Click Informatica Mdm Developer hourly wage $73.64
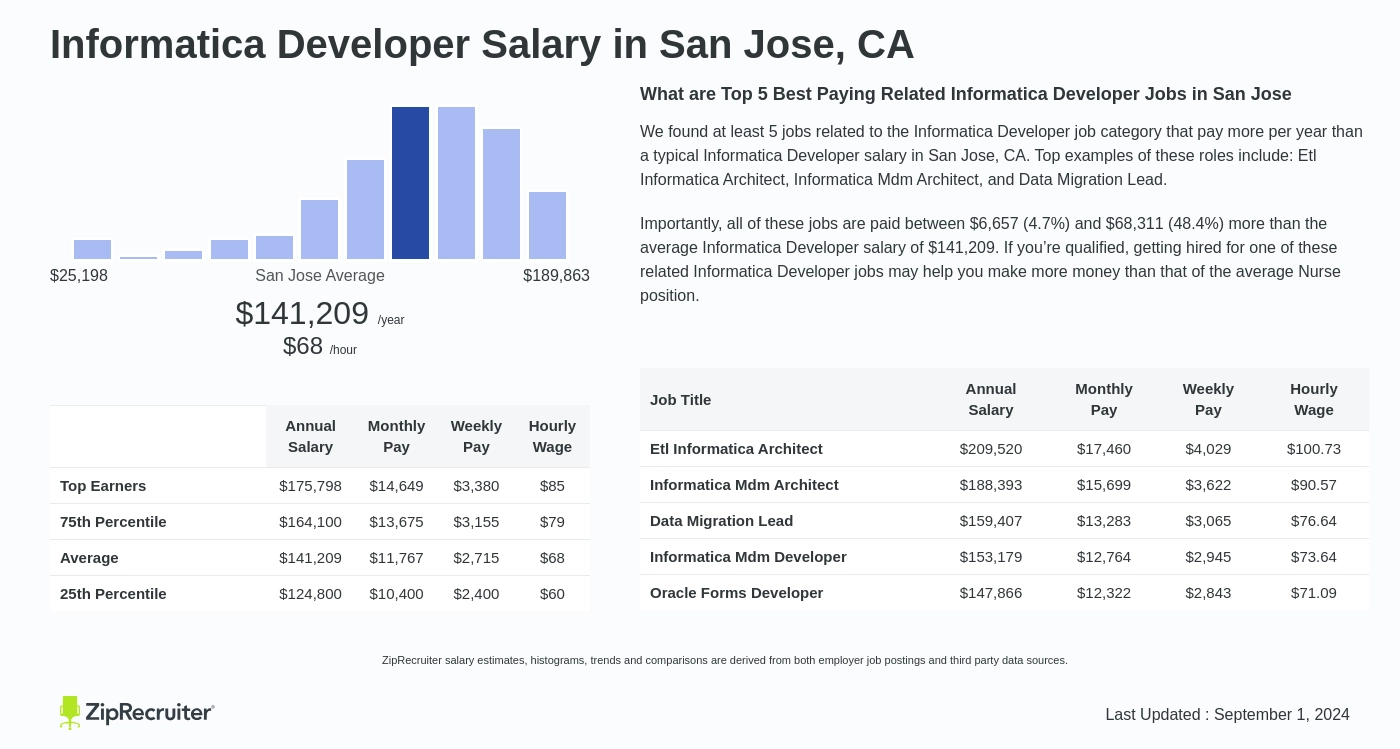This screenshot has height=749, width=1400. click(x=1314, y=556)
